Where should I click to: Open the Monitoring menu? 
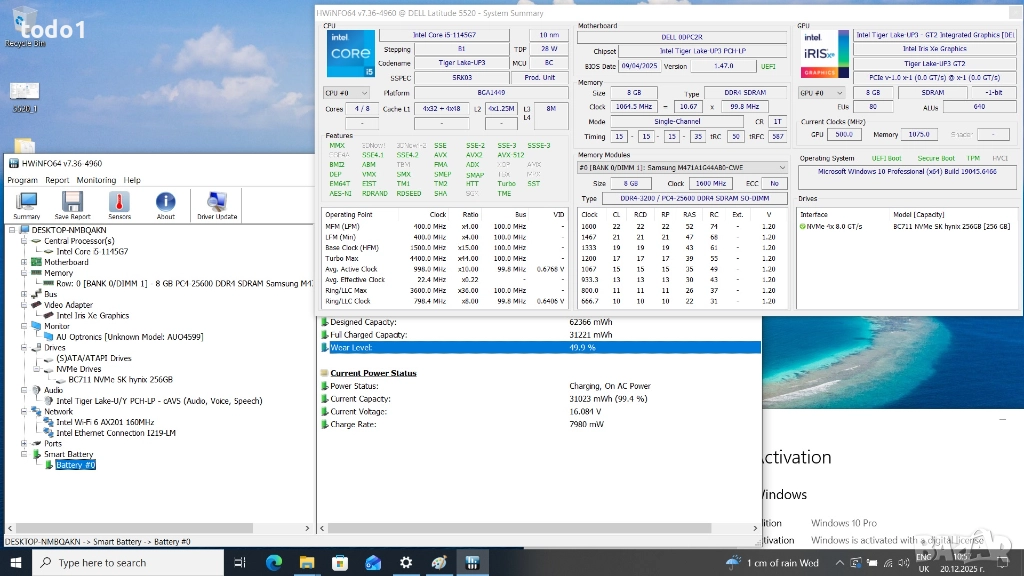96,180
